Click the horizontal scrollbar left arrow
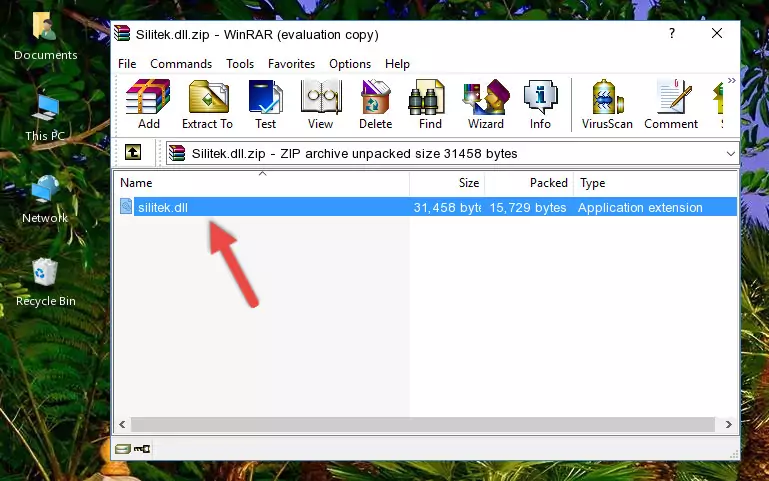The width and height of the screenshot is (769, 481). pos(123,425)
